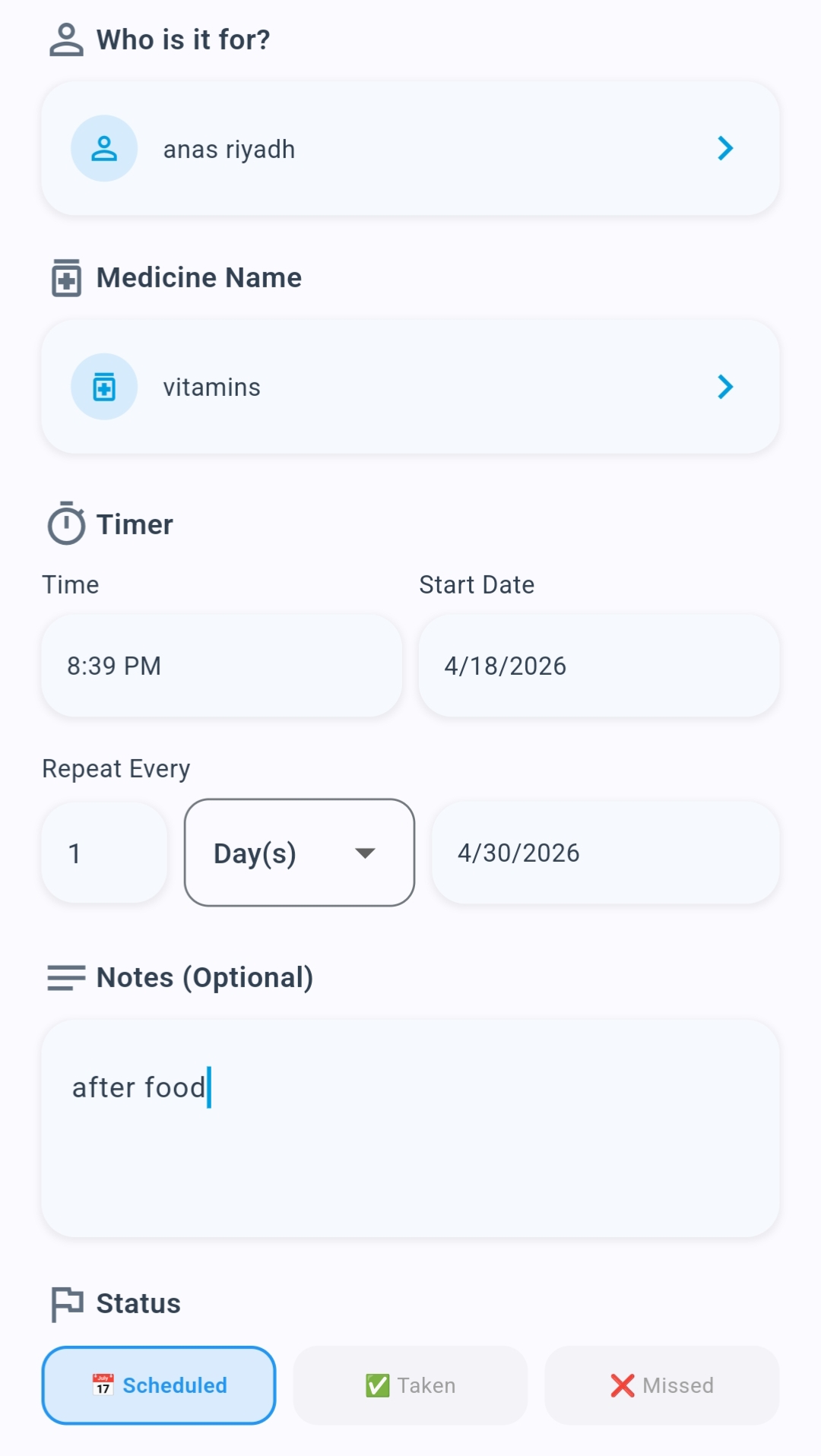Change the 4/18/2026 start date
Image resolution: width=821 pixels, height=1456 pixels.
click(599, 666)
